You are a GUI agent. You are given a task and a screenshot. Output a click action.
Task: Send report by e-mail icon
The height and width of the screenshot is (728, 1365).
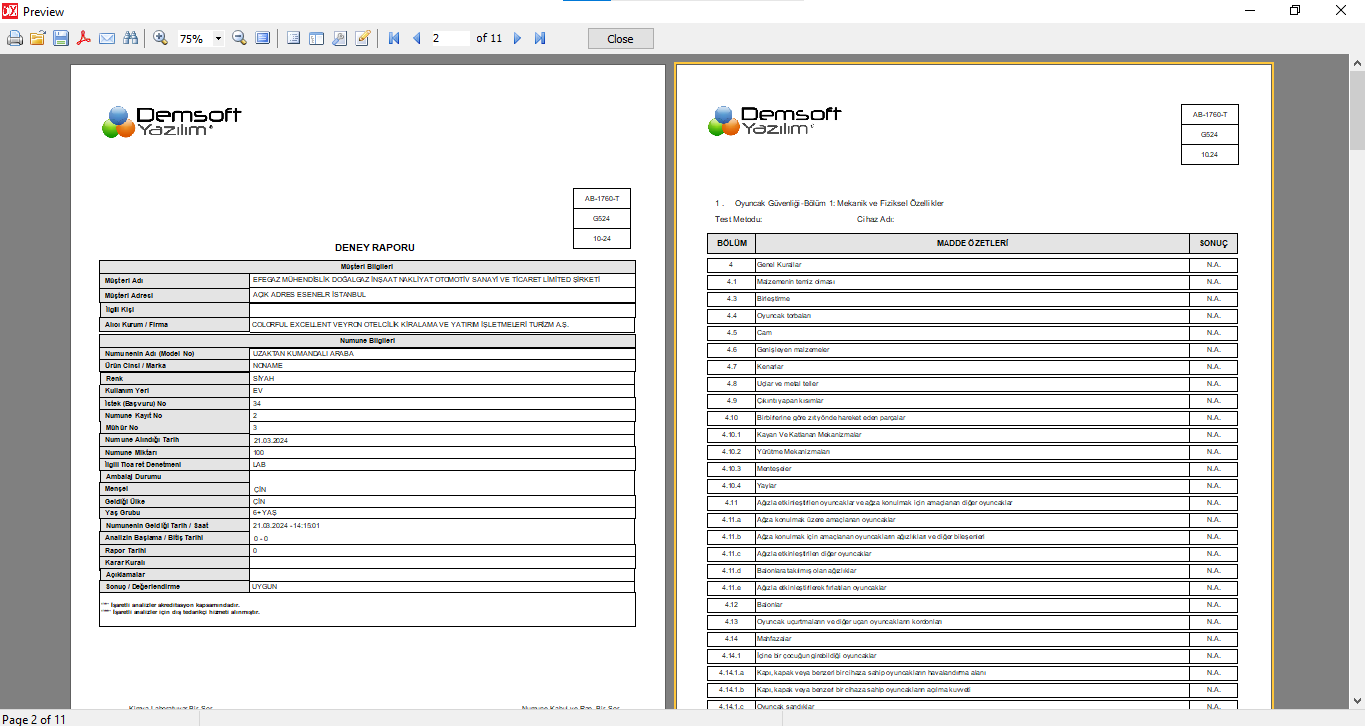pyautogui.click(x=107, y=38)
